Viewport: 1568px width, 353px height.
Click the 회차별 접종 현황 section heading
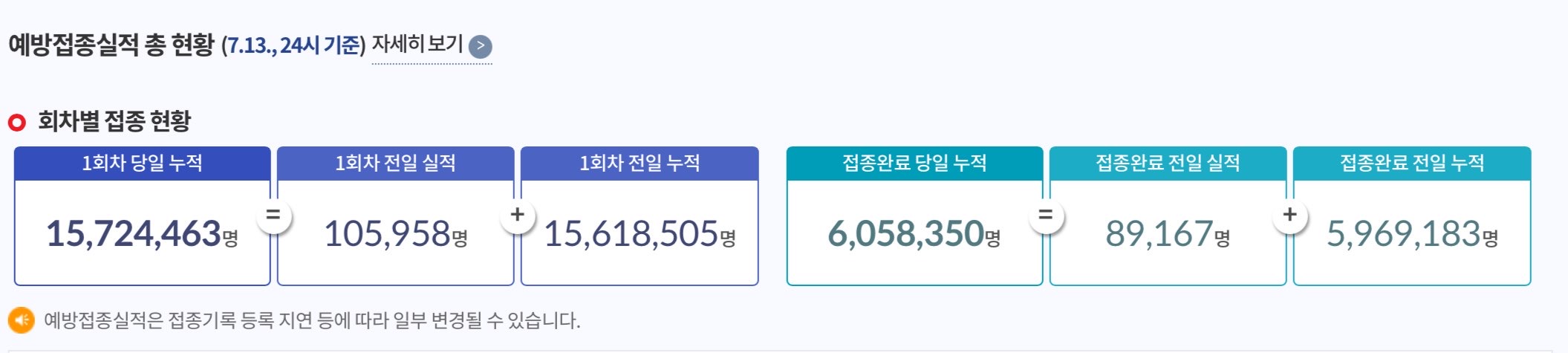pyautogui.click(x=114, y=121)
